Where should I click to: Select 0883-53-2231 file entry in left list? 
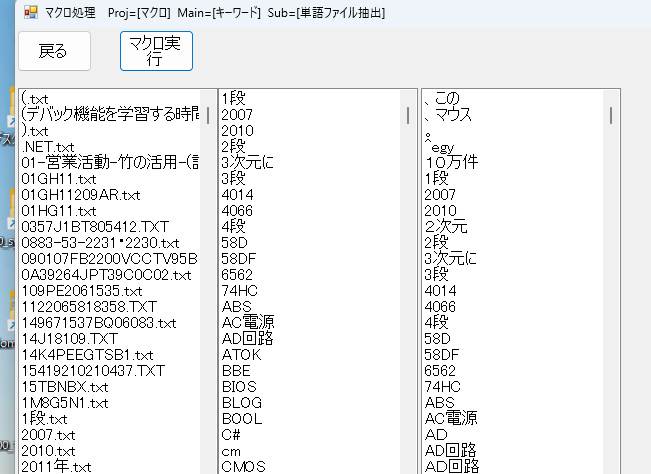pos(100,243)
